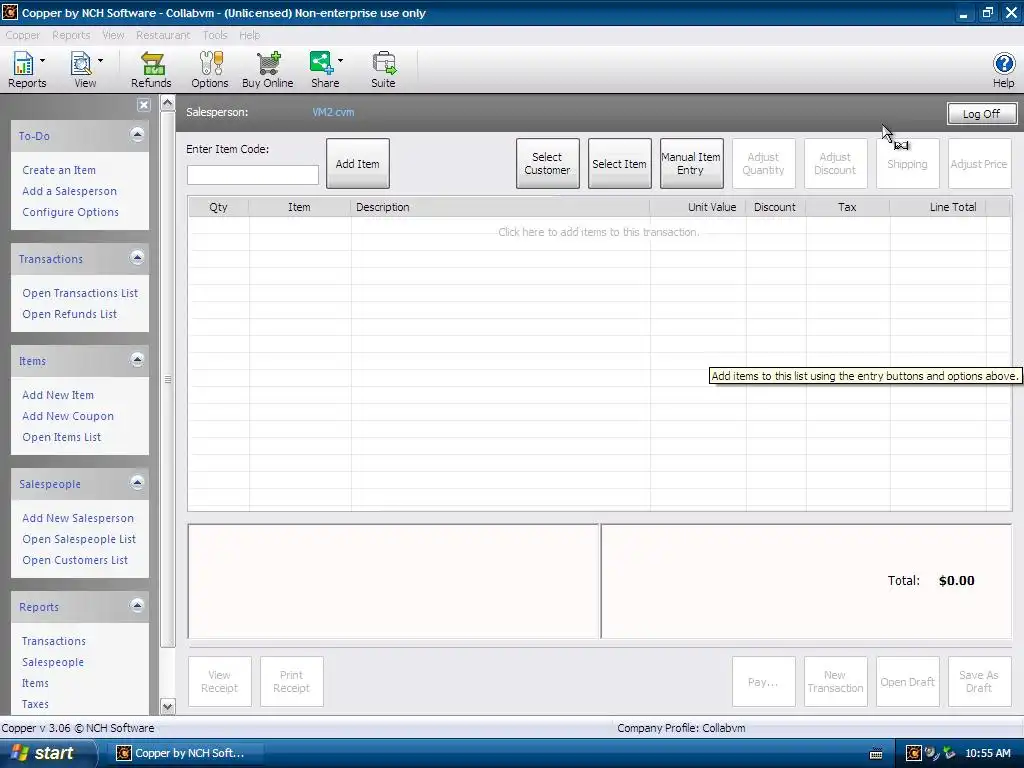This screenshot has height=768, width=1024.
Task: Close the left sidebar panel
Action: pyautogui.click(x=144, y=105)
